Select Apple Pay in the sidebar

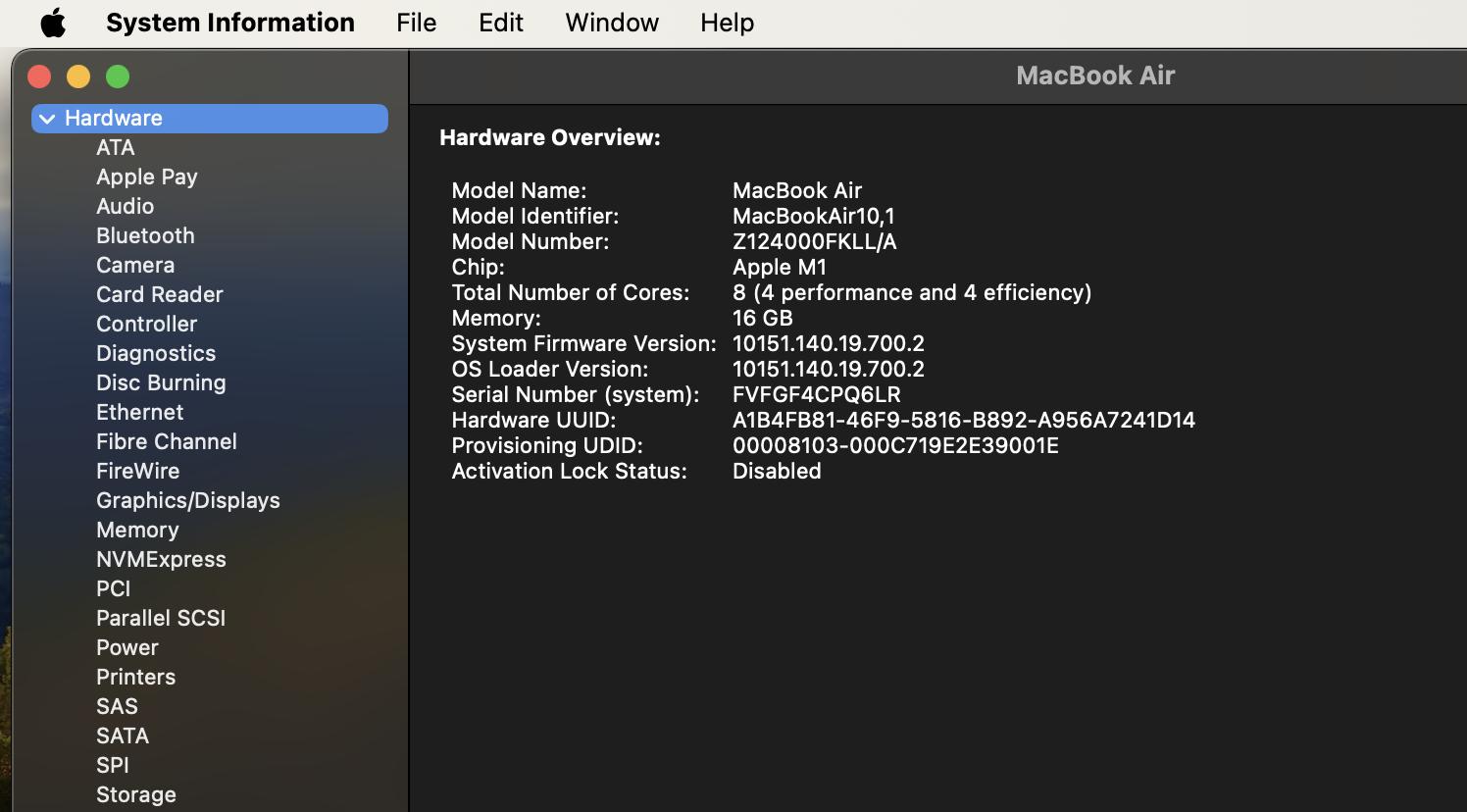147,177
